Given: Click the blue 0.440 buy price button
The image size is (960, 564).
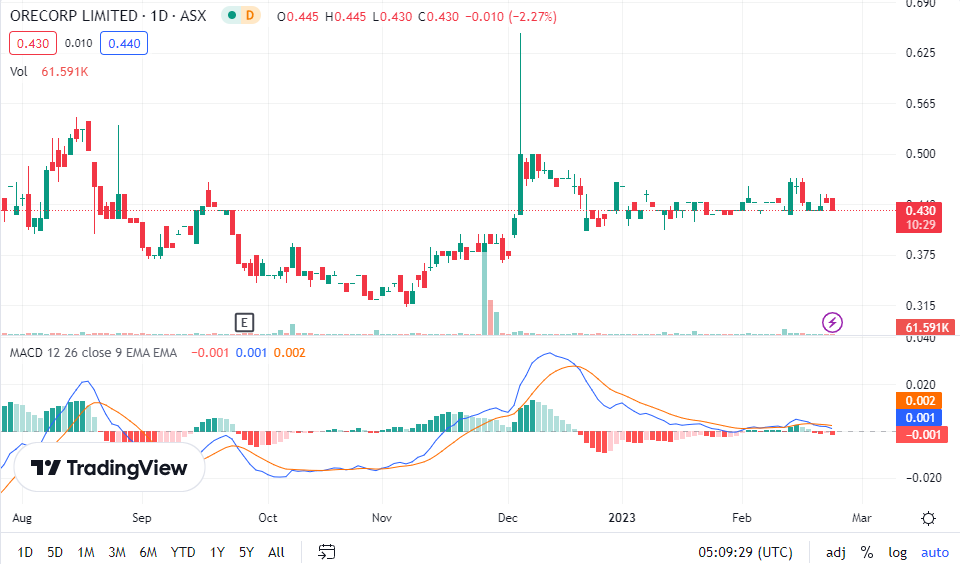Looking at the screenshot, I should [x=124, y=43].
